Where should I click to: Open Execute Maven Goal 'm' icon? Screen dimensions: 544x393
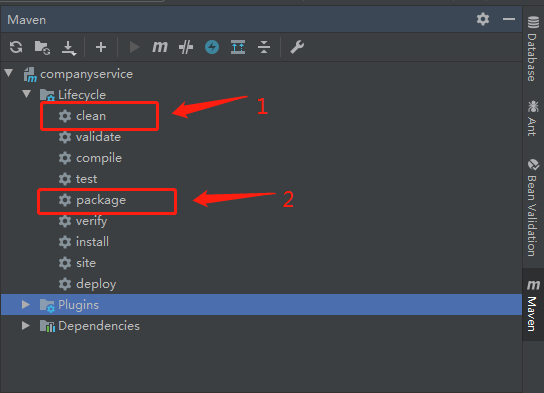[160, 47]
